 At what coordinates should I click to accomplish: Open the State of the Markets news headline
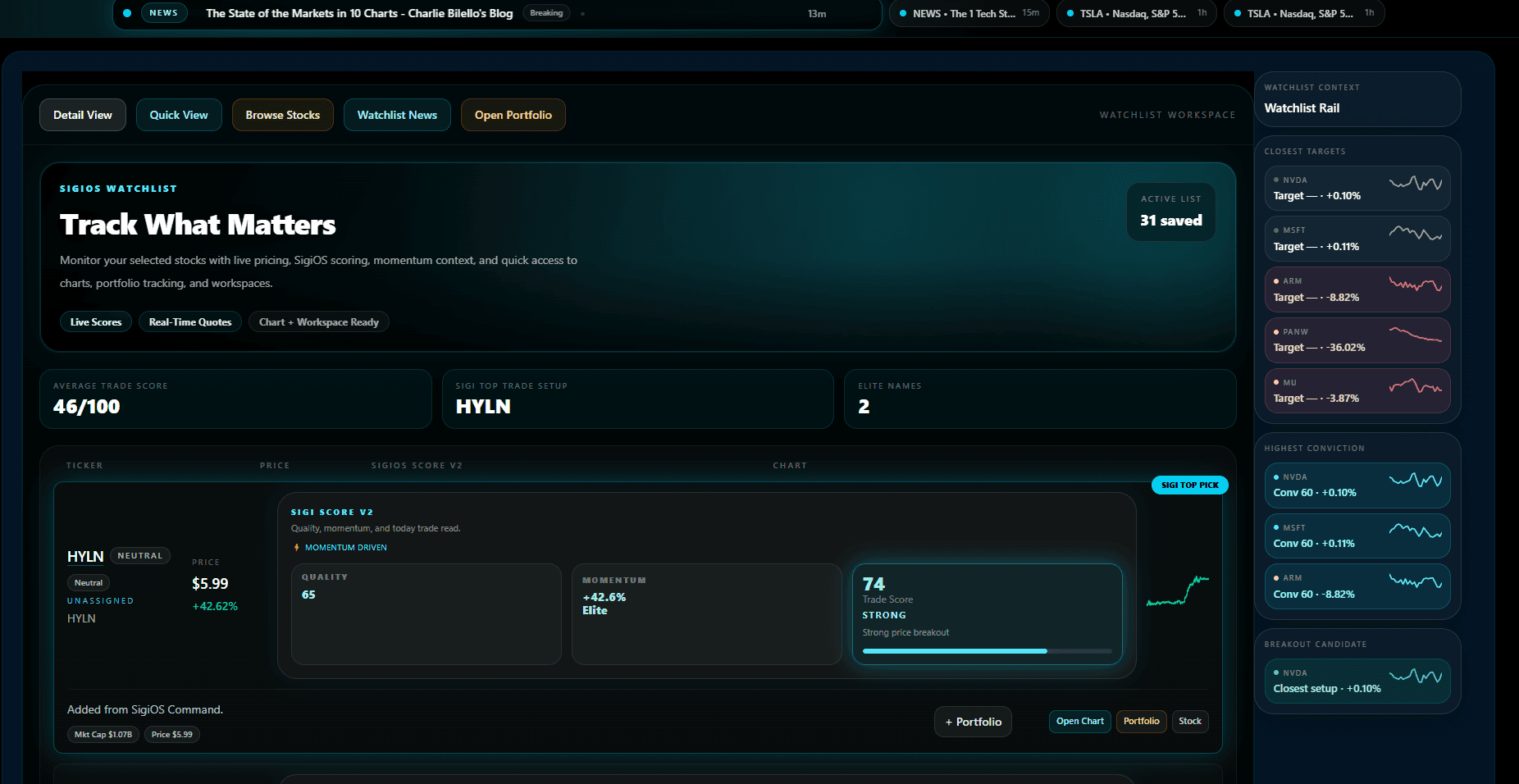359,13
